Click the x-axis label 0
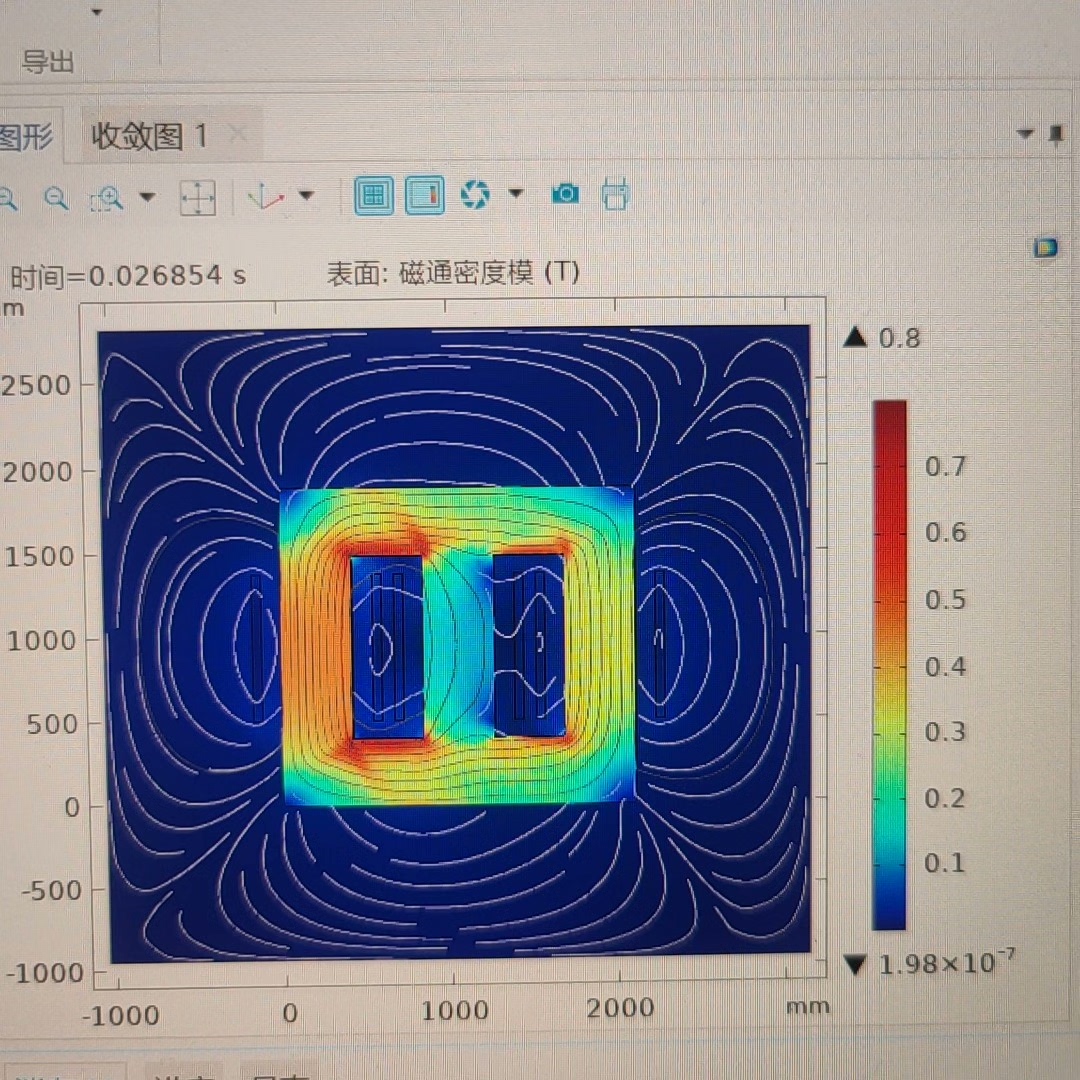Screen dimensions: 1080x1080 (x=290, y=1013)
